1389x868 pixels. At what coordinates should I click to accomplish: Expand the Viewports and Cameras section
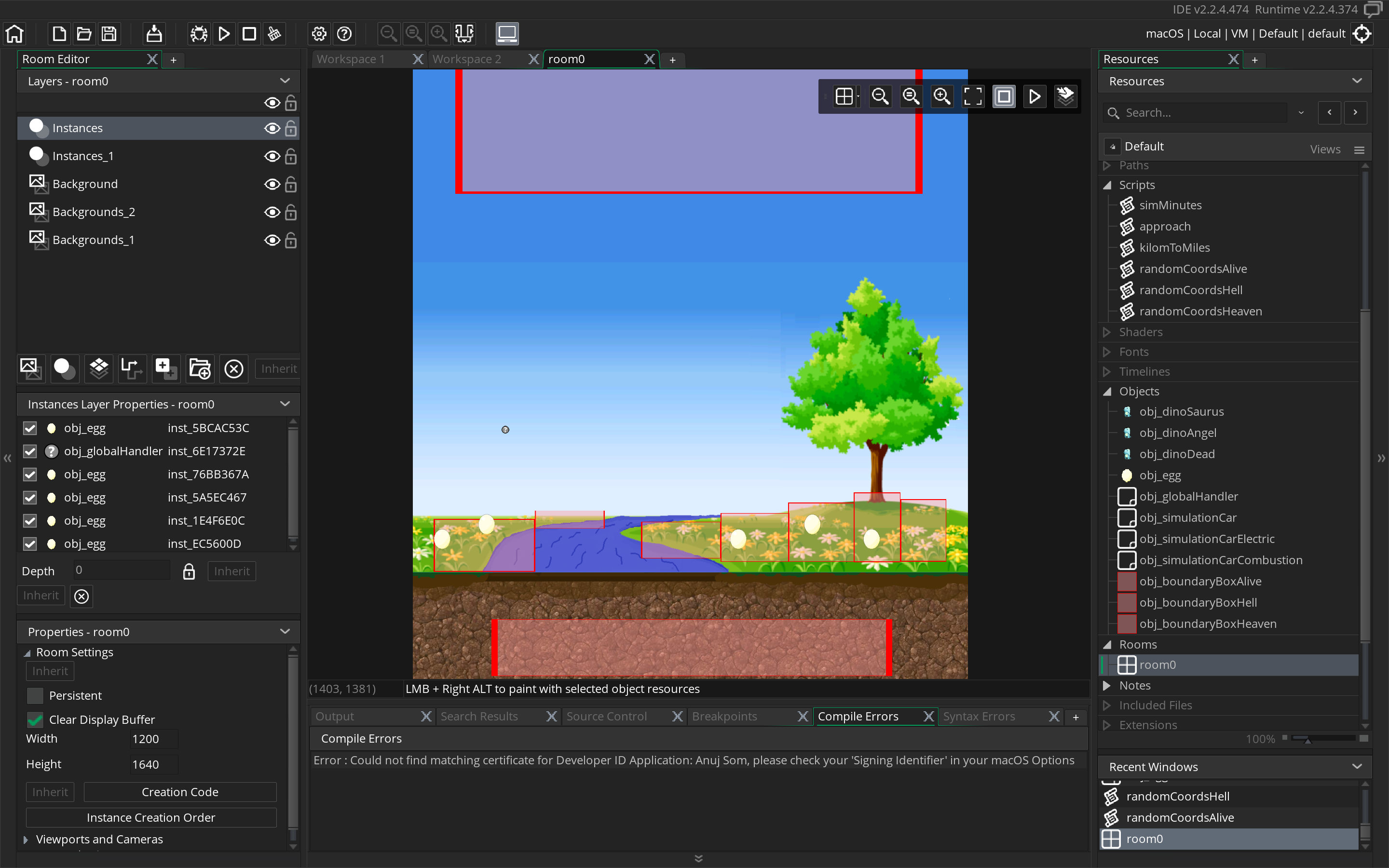click(x=26, y=839)
